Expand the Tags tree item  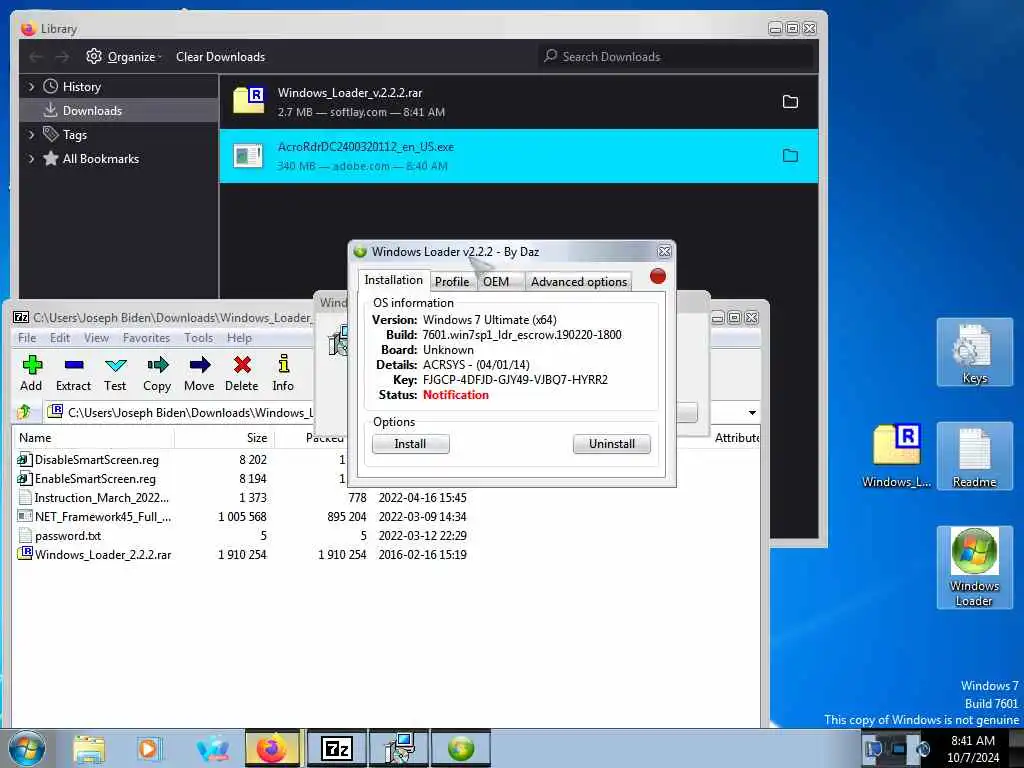31,135
